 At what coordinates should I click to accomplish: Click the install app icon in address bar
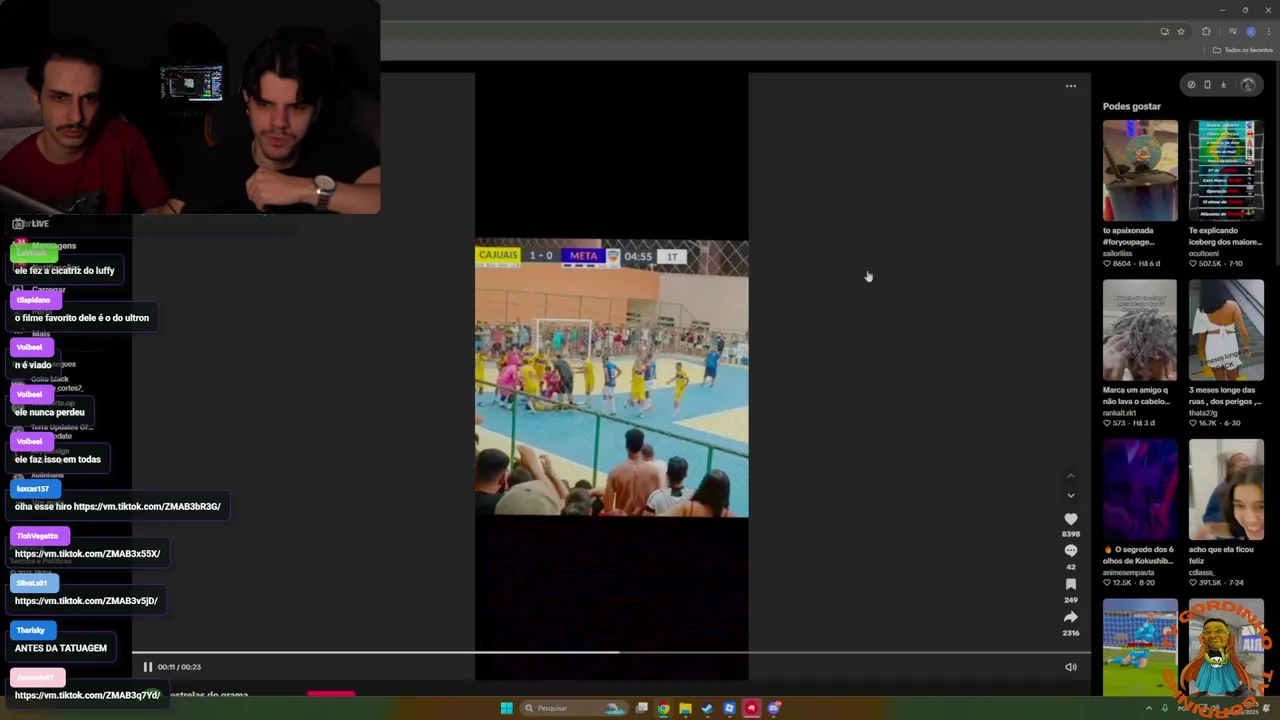click(x=1164, y=31)
